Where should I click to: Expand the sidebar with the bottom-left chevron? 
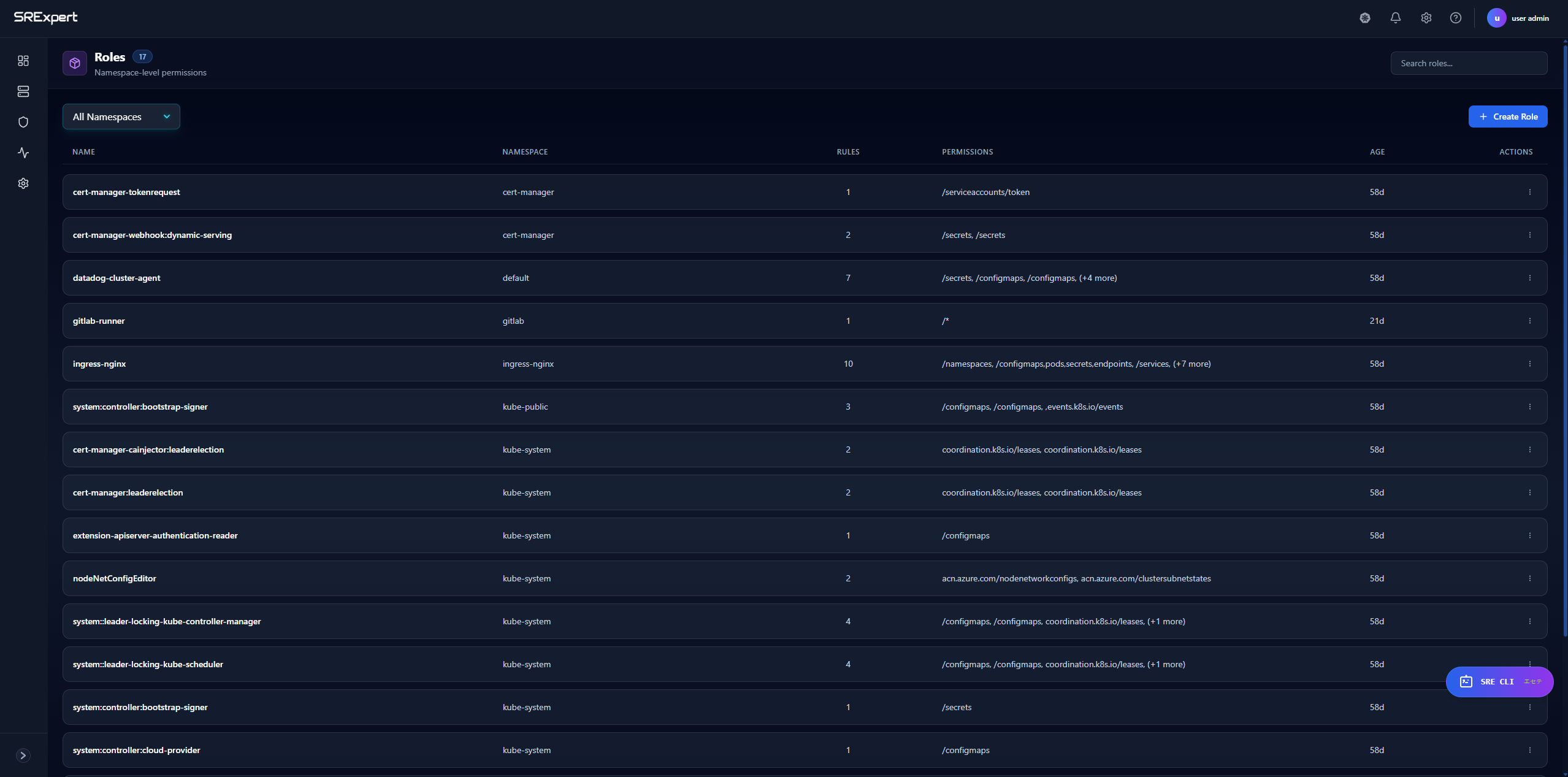[x=23, y=755]
